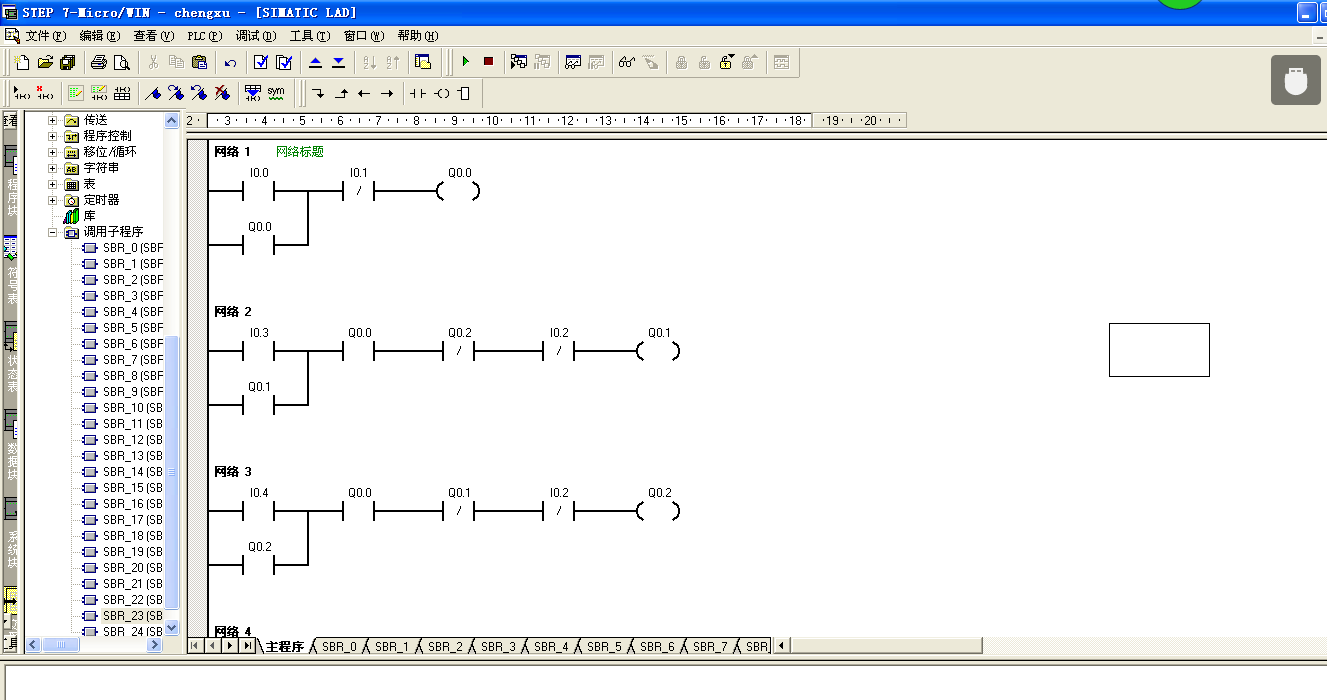Toggle symbol information table display
This screenshot has width=1327, height=700.
(122, 93)
